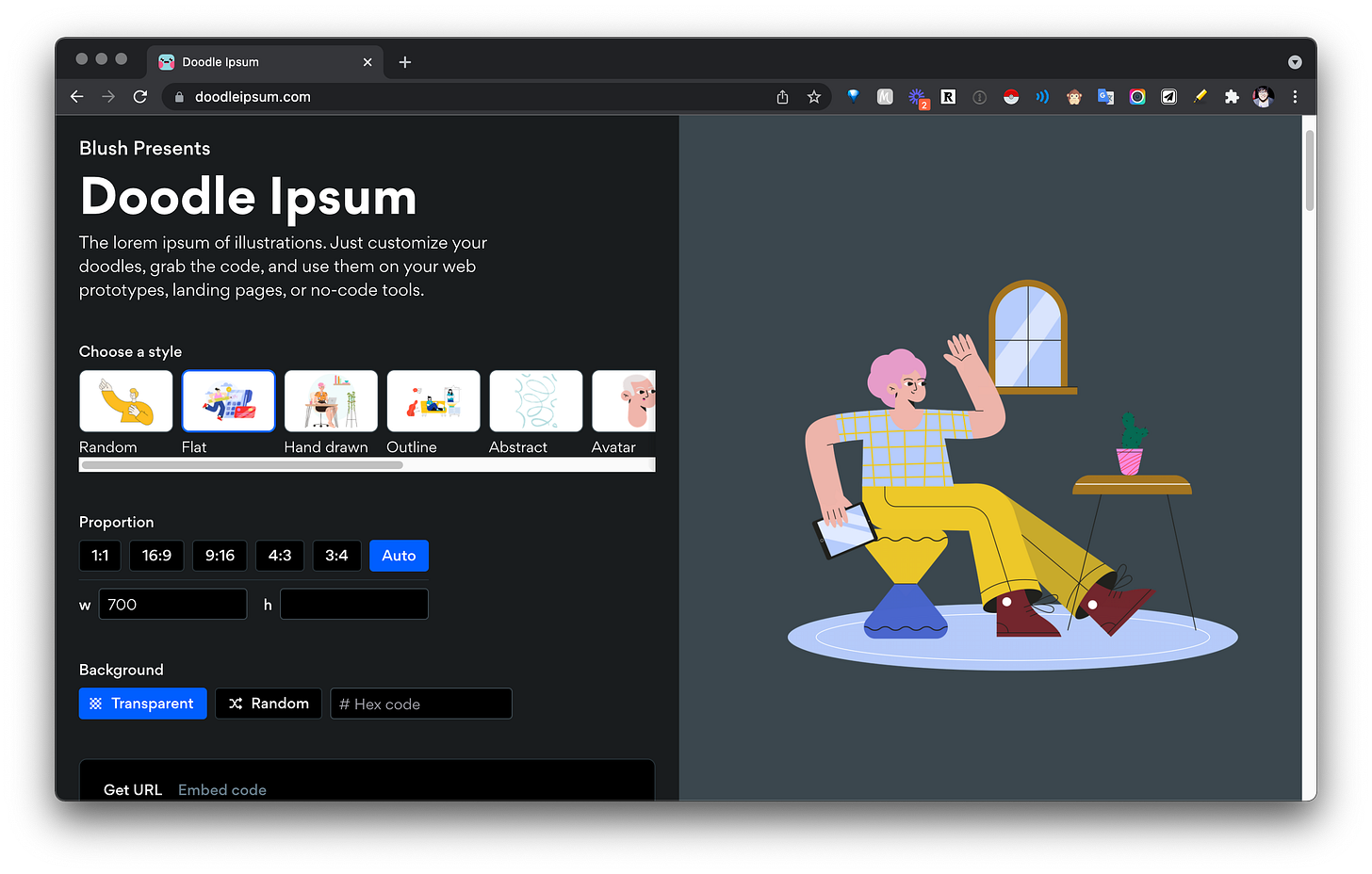Select the Random background option

[x=269, y=704]
